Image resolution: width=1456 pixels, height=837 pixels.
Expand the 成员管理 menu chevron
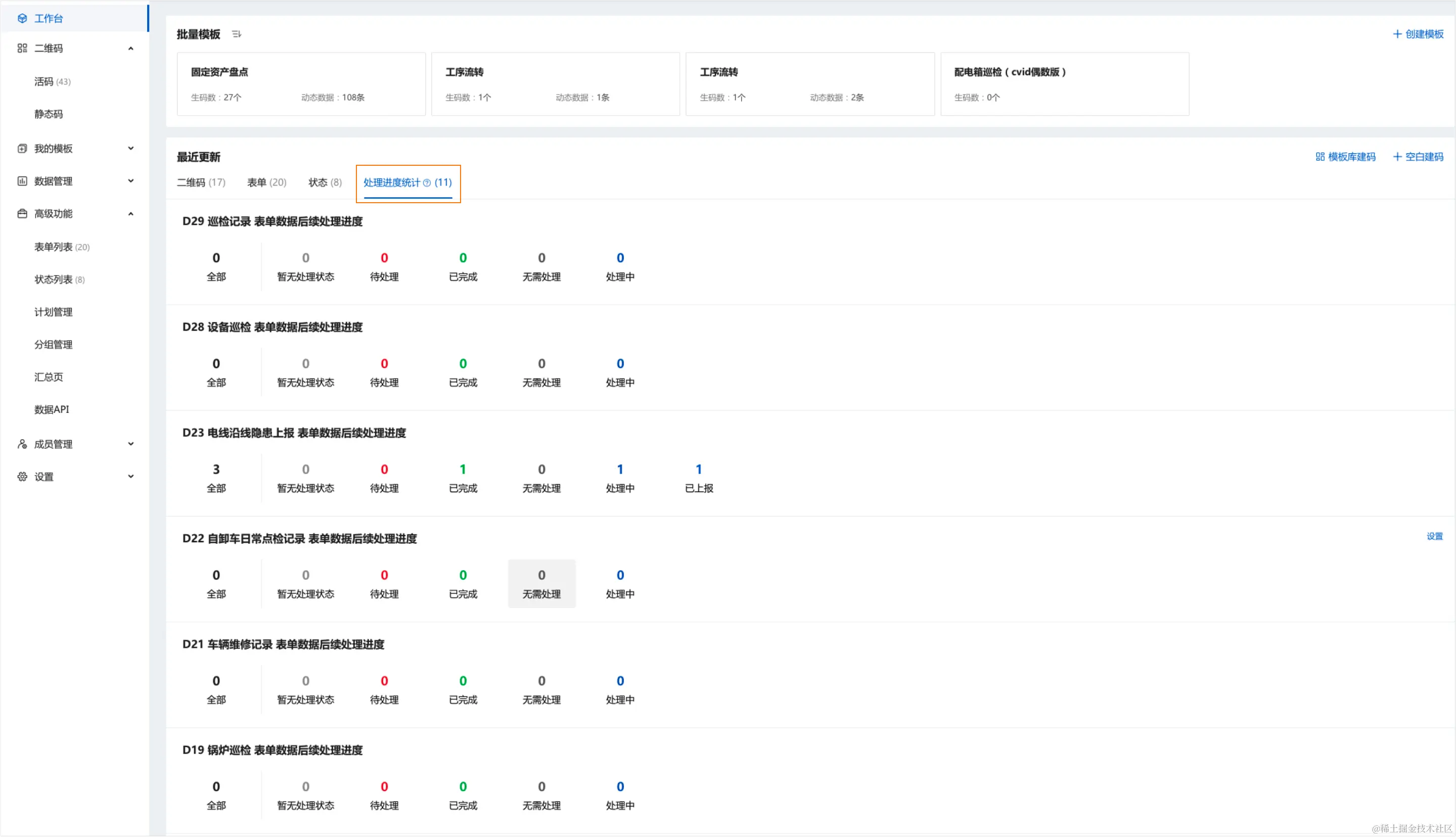pos(131,444)
